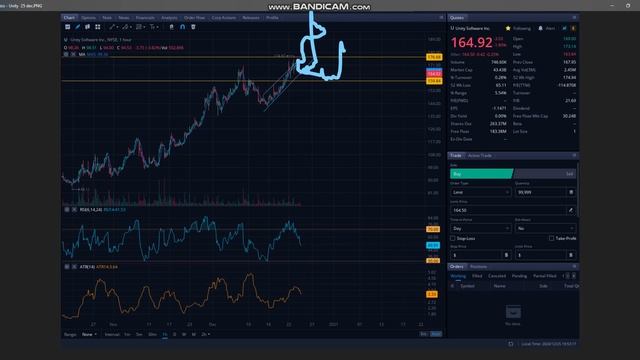Select the 30m interval

pos(152,334)
